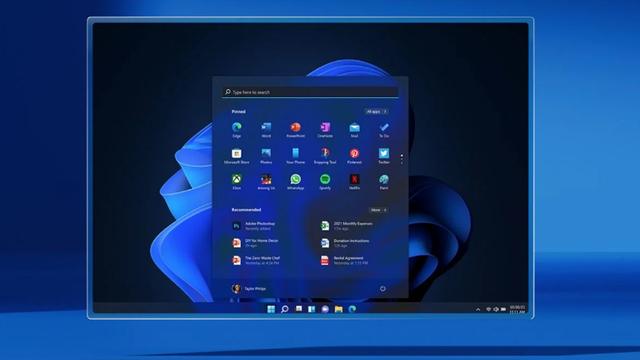The height and width of the screenshot is (360, 640).
Task: Open PowerPoint from pinned apps
Action: click(x=296, y=130)
